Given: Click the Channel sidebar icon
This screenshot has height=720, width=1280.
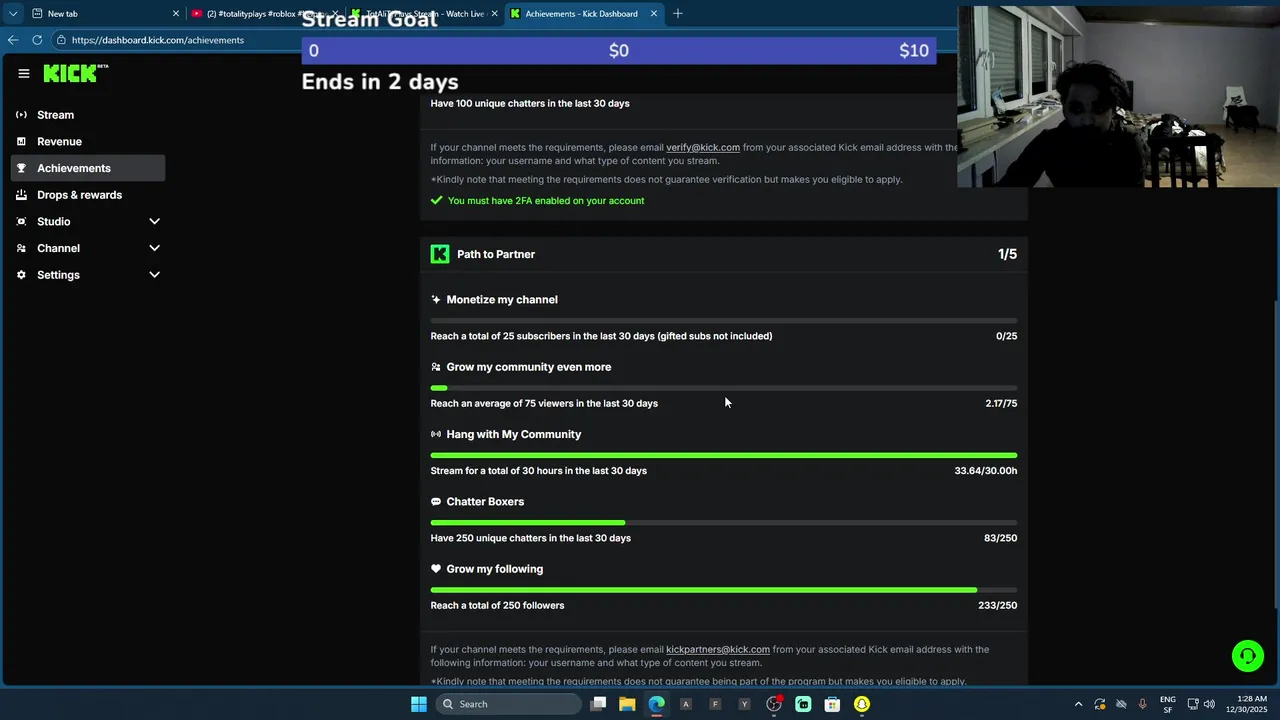Looking at the screenshot, I should 21,248.
